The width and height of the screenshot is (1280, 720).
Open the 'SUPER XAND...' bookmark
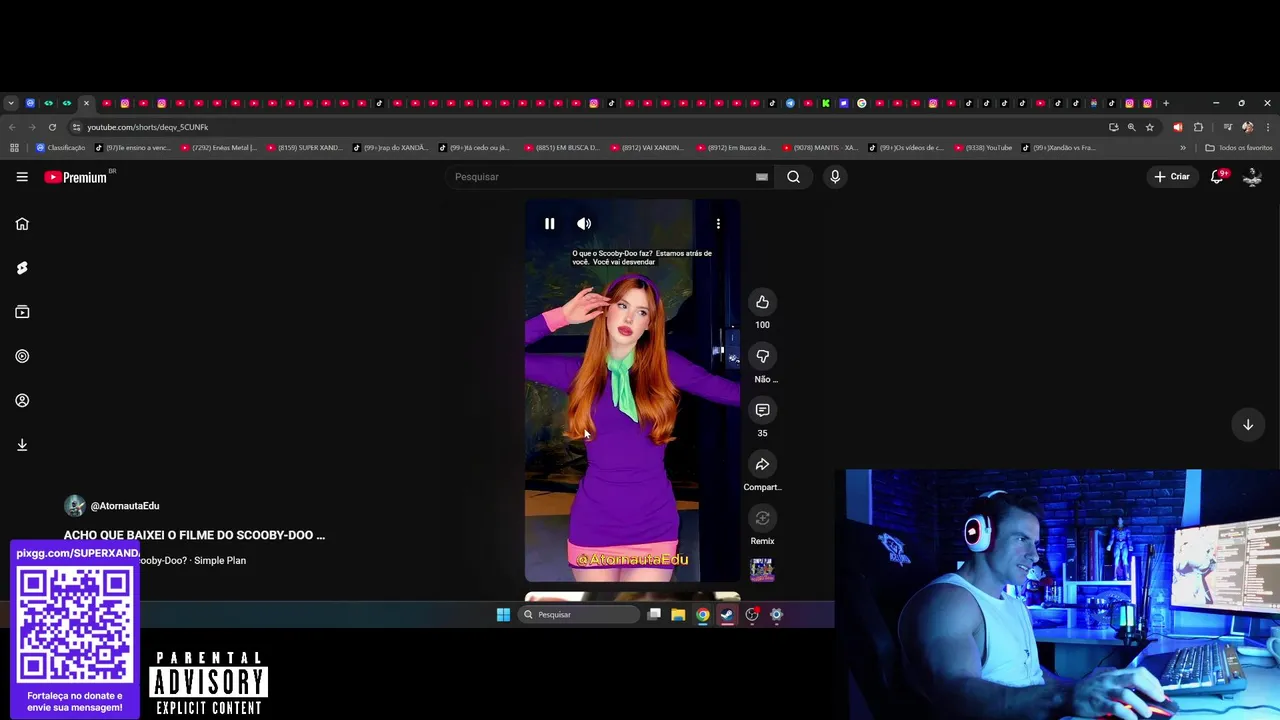305,148
